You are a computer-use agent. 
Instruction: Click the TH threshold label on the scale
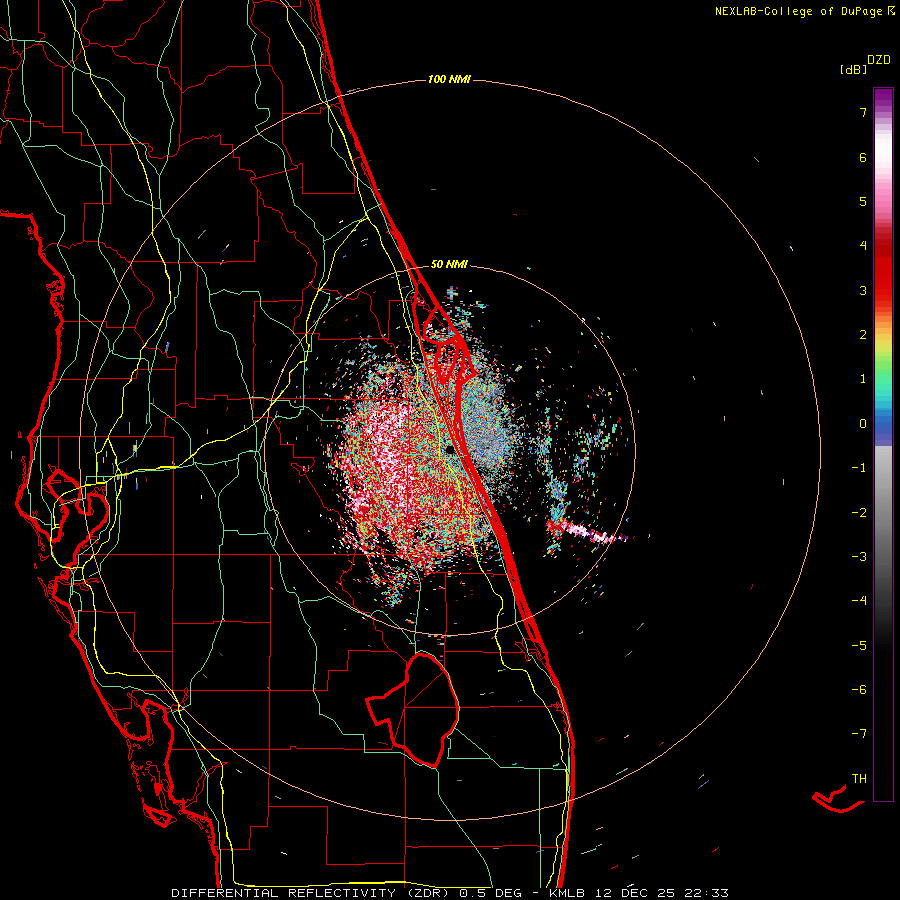[x=859, y=779]
